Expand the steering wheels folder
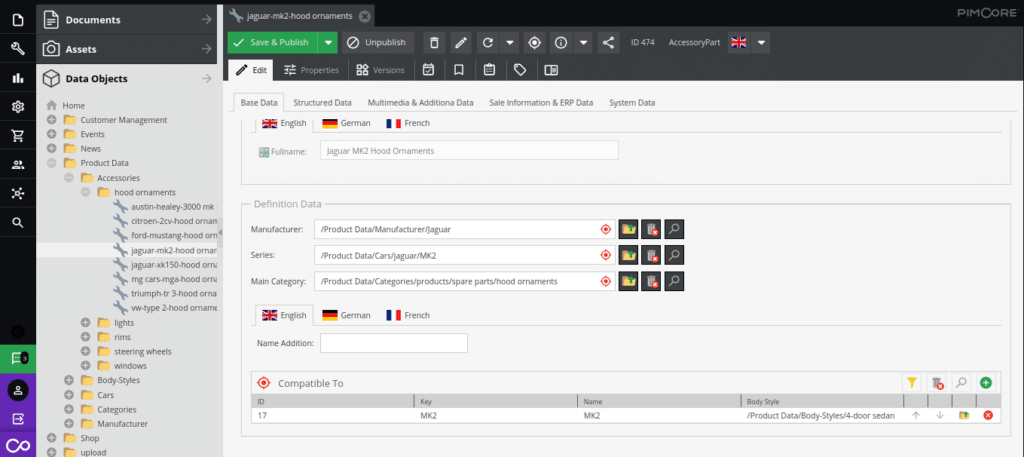This screenshot has height=457, width=1024. coord(85,351)
